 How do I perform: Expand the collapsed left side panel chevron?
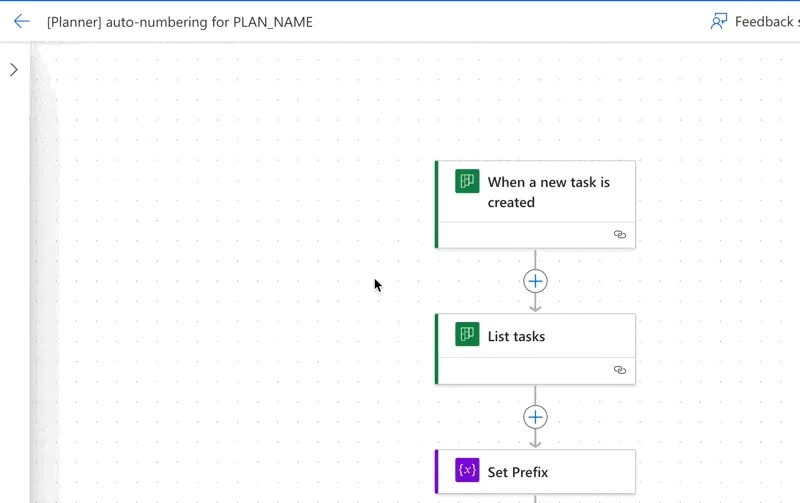tap(14, 69)
